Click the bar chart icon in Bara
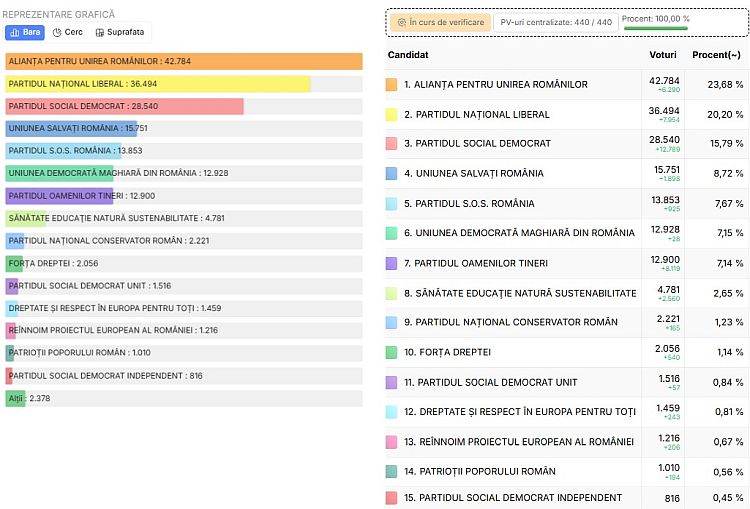750x509 pixels. (15, 33)
